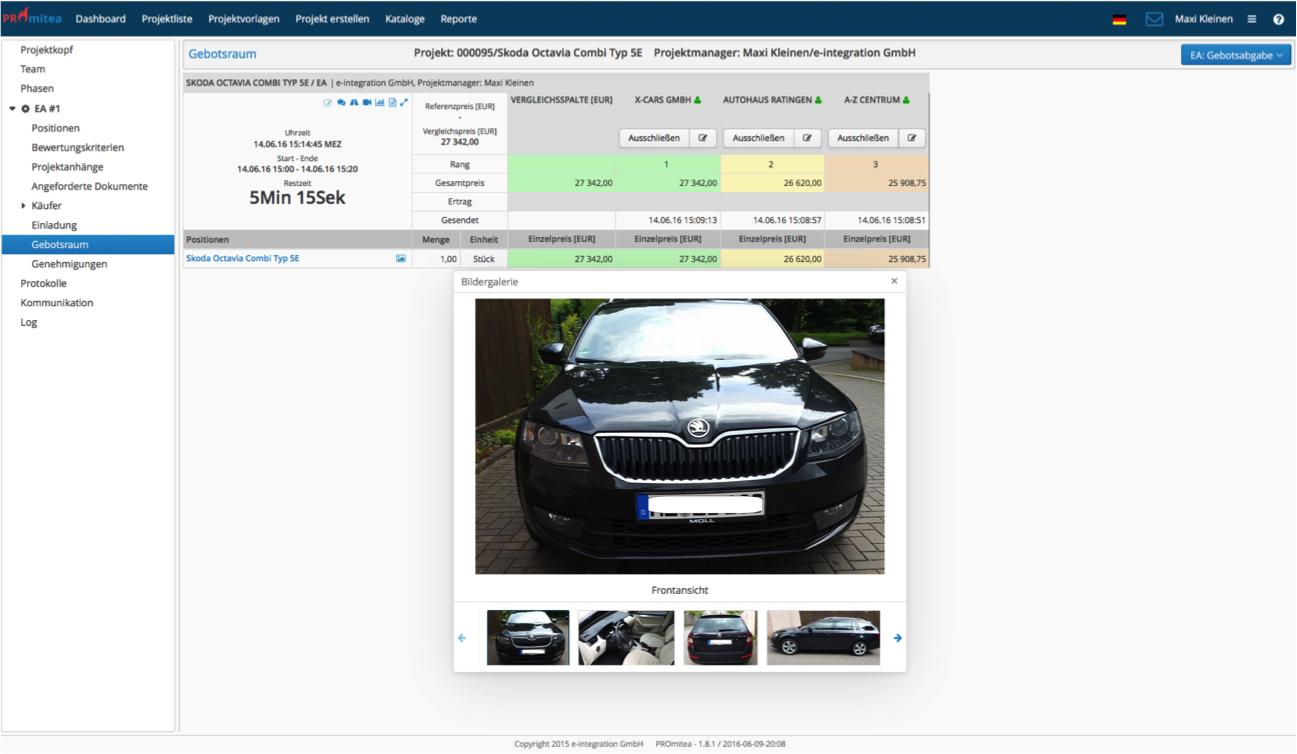1297x754 pixels.
Task: Click edit icon next to X-Cars Ausschließen
Action: point(702,138)
